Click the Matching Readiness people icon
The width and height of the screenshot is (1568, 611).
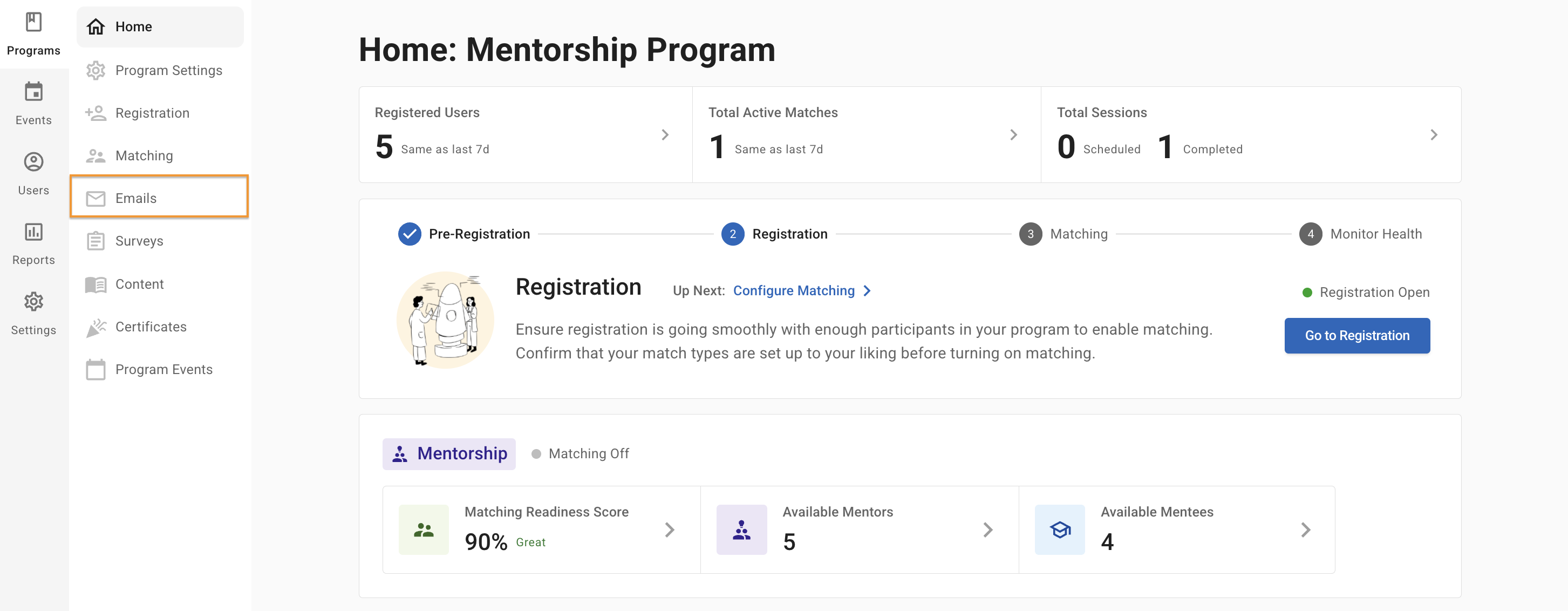tap(423, 529)
